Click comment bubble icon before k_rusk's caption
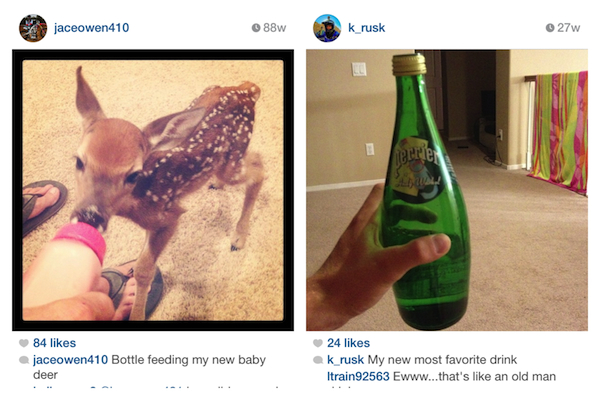The image size is (600, 400). click(x=318, y=358)
